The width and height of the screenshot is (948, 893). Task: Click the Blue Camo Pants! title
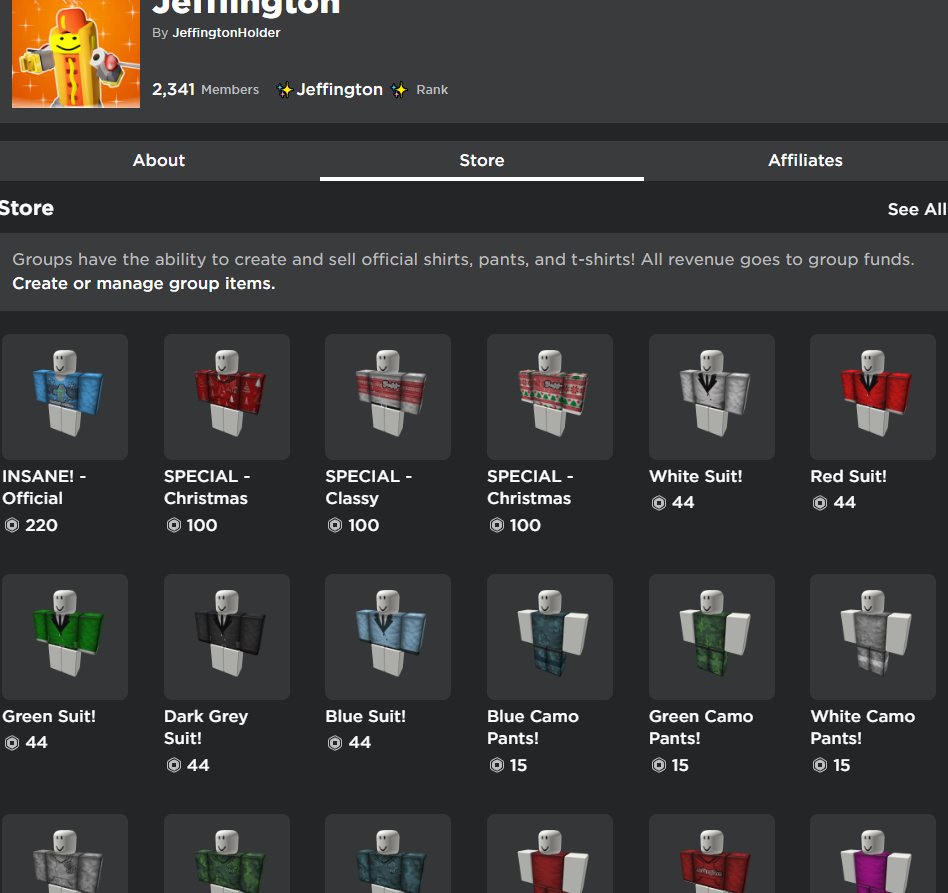pyautogui.click(x=533, y=727)
